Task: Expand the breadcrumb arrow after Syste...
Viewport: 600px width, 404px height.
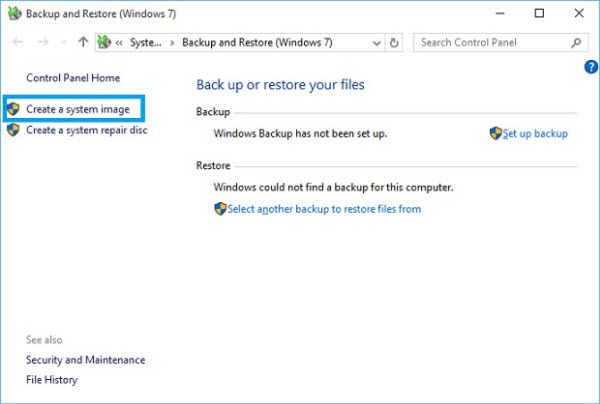Action: [172, 43]
